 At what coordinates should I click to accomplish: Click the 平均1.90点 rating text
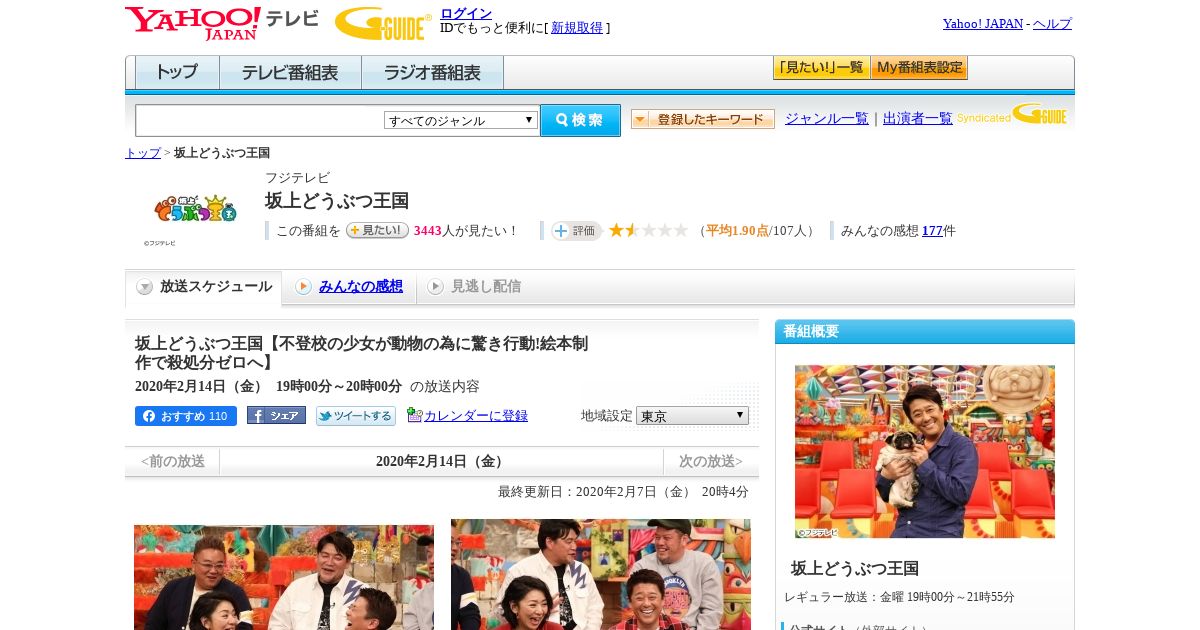[737, 231]
